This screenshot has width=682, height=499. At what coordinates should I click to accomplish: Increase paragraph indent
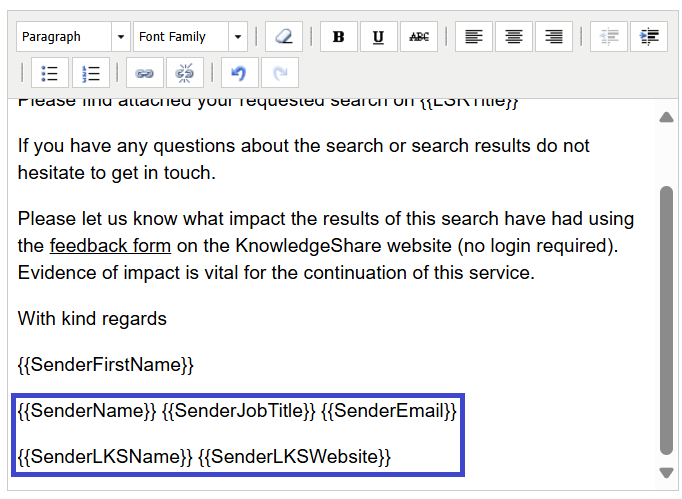coord(649,37)
